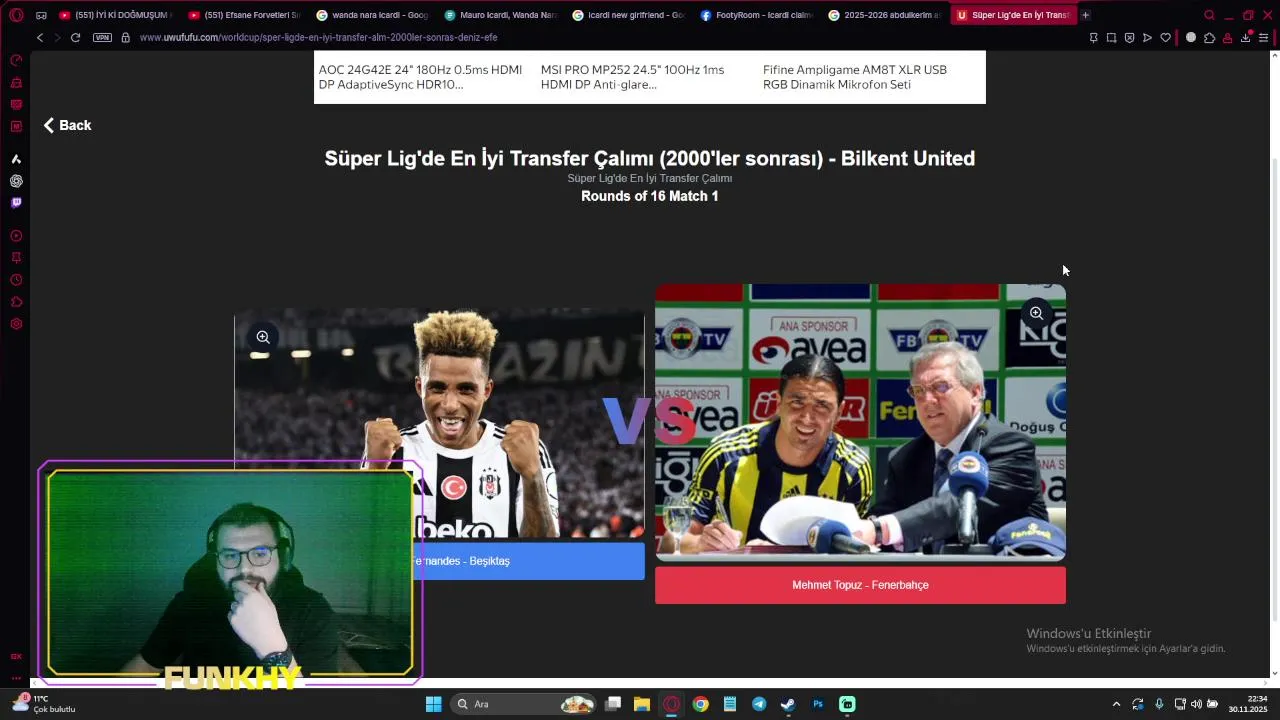Open Fifine Ampligame microphone ad
Viewport: 1280px width, 720px height.
[x=855, y=77]
